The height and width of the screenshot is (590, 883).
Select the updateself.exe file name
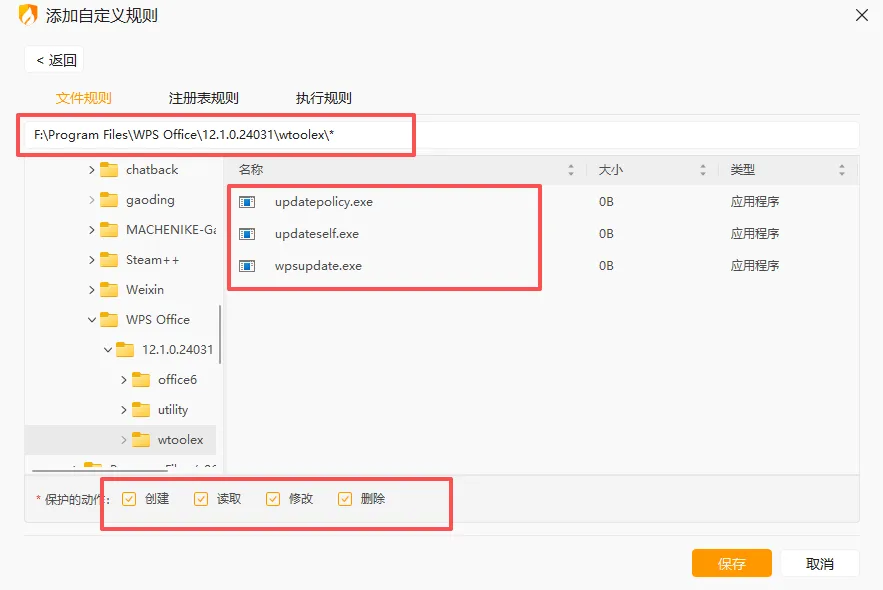pyautogui.click(x=316, y=234)
